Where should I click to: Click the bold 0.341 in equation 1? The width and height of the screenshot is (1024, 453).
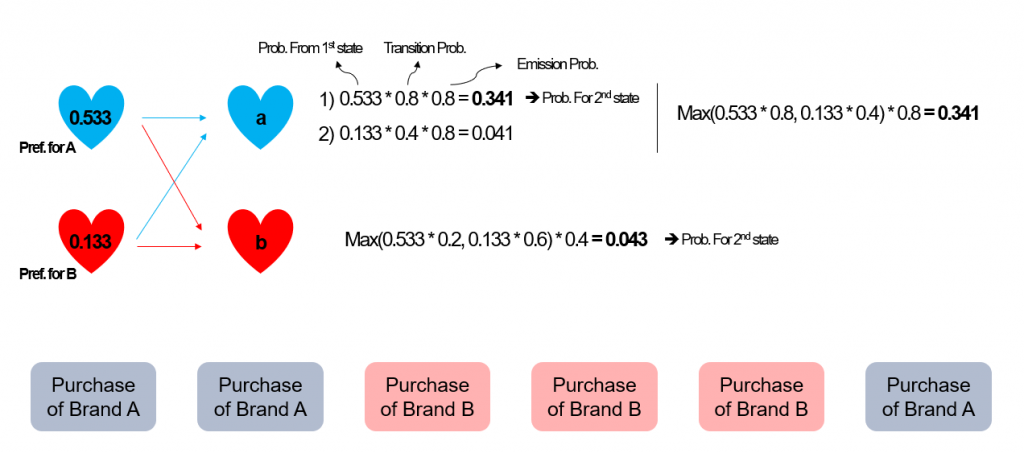click(492, 101)
